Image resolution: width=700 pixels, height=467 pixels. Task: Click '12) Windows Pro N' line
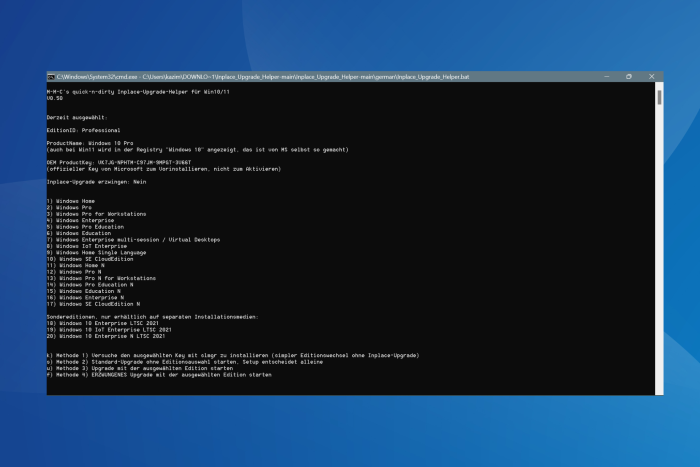click(74, 272)
